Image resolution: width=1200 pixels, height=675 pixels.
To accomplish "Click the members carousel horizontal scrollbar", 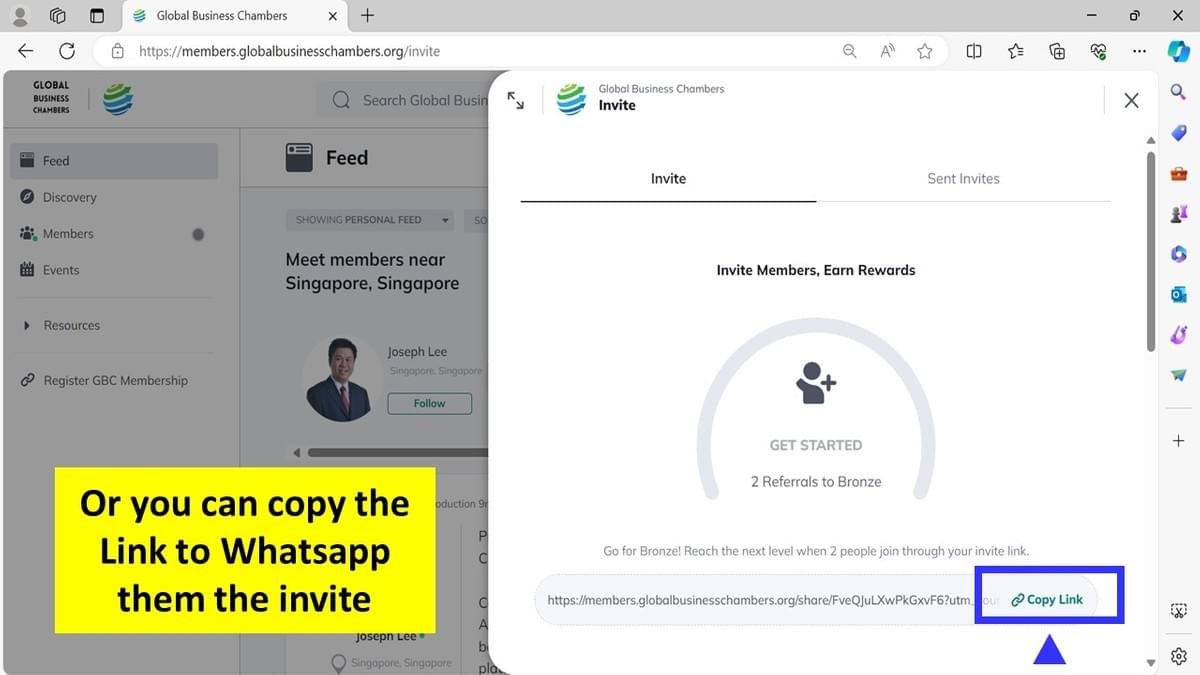I will [397, 453].
